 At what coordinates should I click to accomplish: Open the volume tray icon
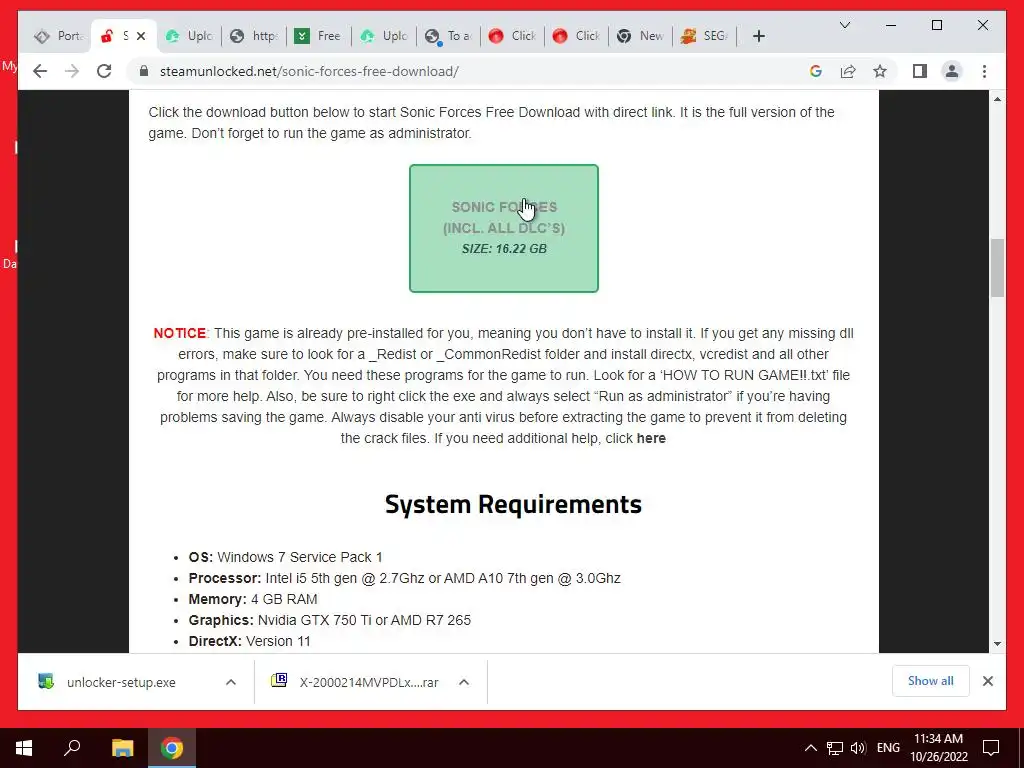point(858,748)
